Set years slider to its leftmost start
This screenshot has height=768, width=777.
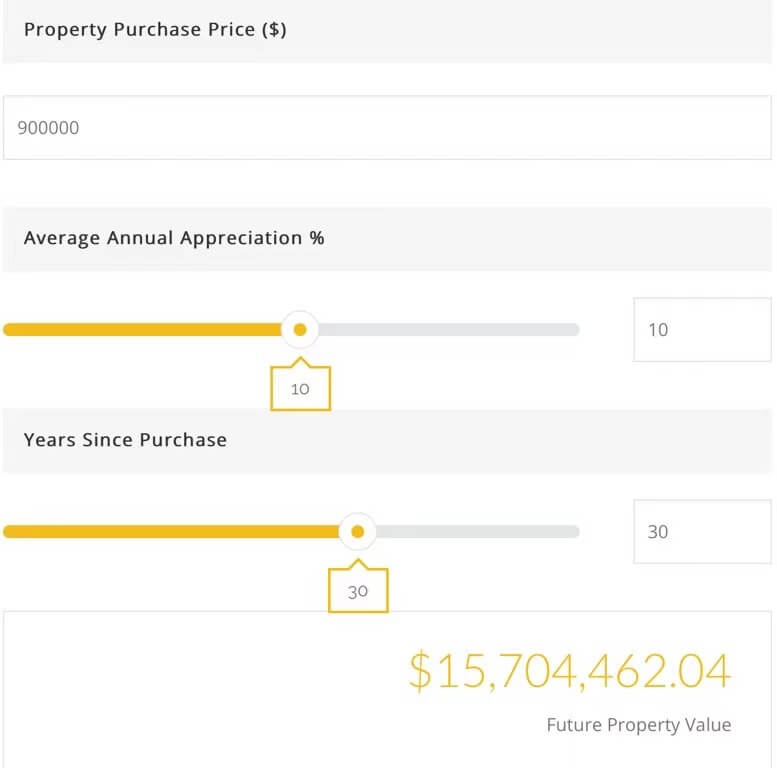(x=6, y=532)
